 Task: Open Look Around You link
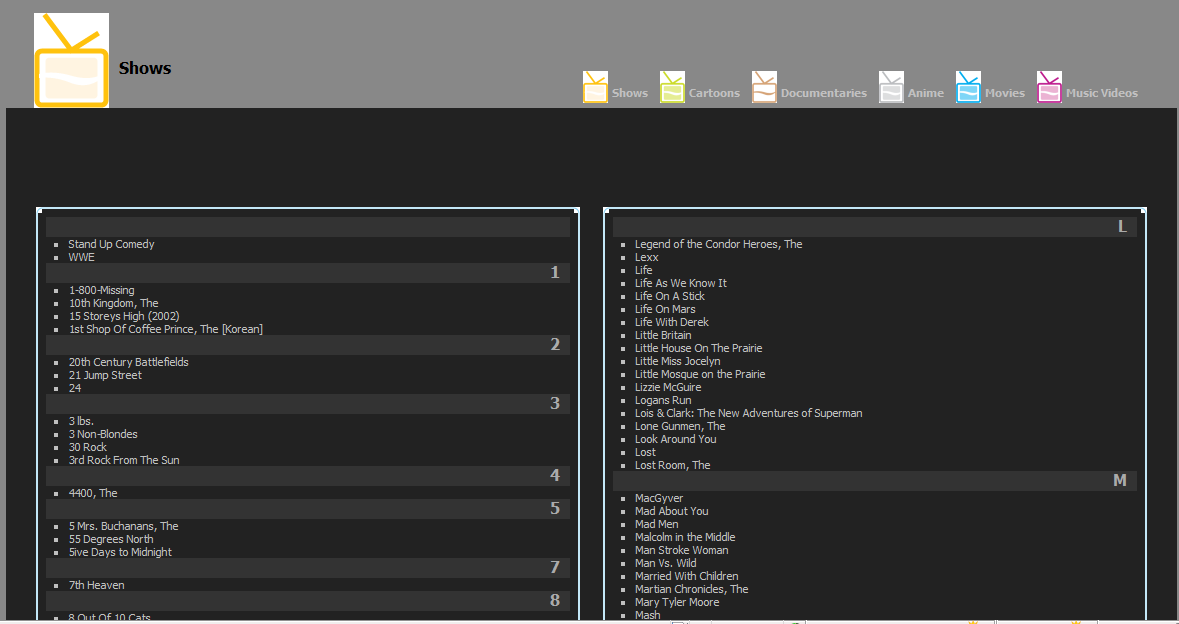[x=675, y=439]
